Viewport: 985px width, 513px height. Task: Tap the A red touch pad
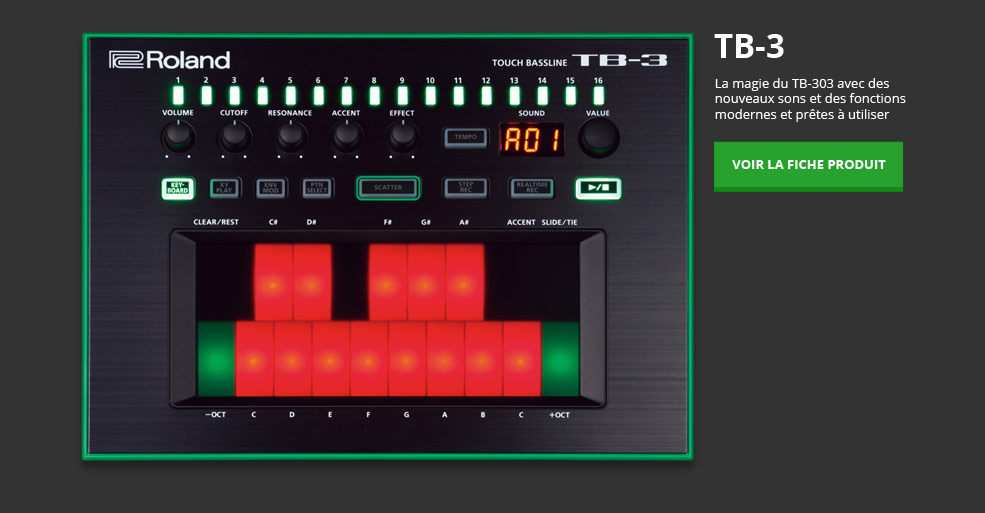[x=445, y=359]
